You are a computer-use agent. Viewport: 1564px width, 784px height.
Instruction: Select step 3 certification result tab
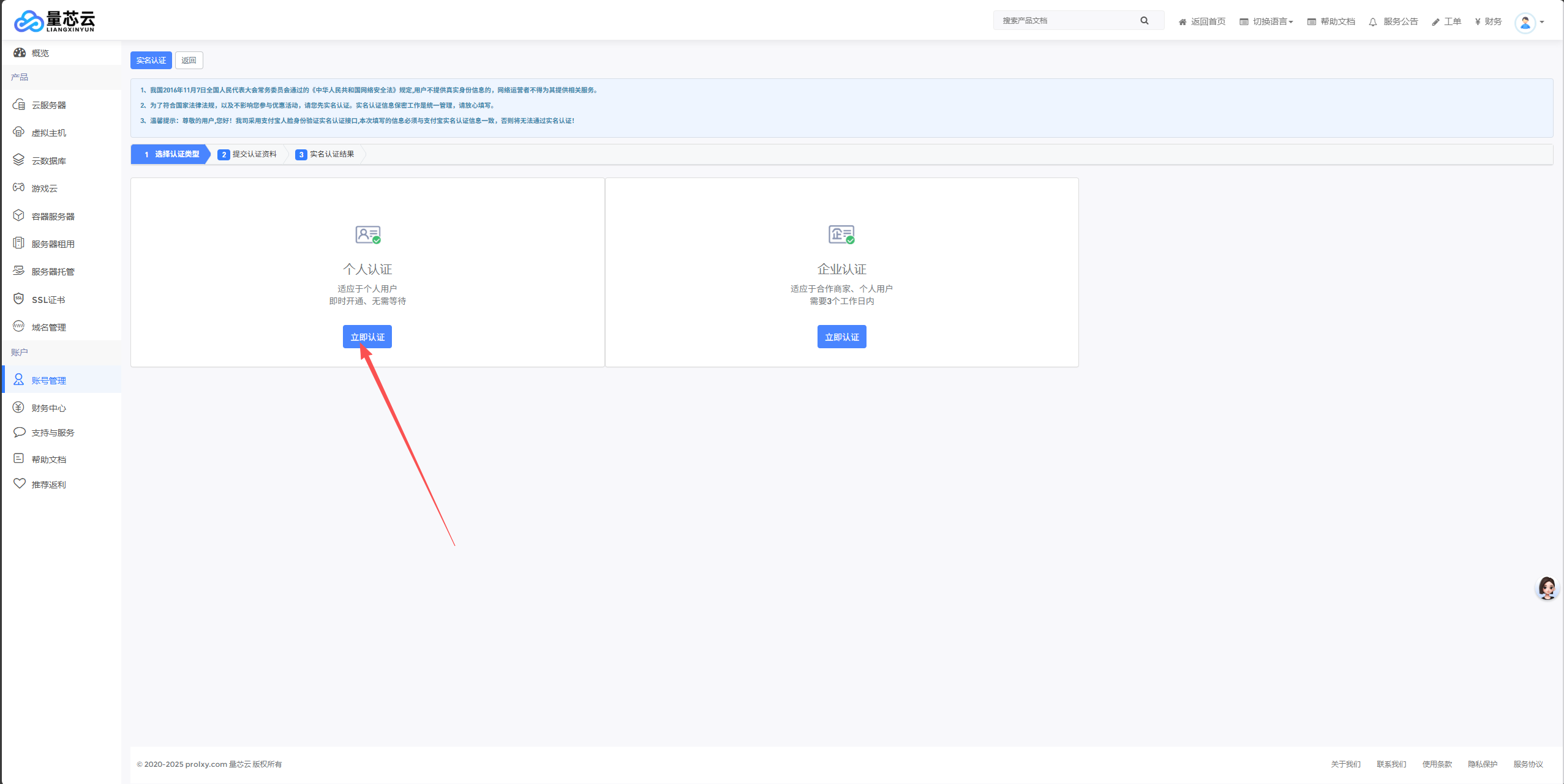pos(325,154)
